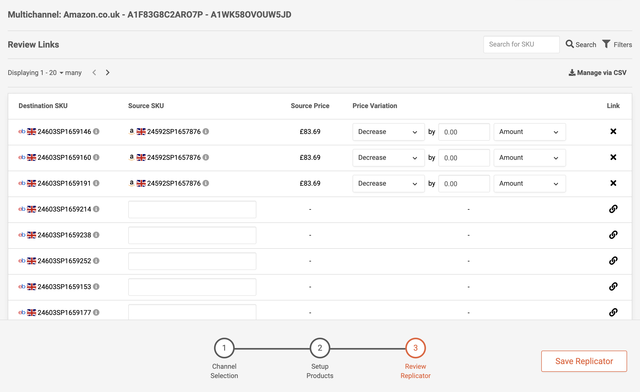Click source price £83.69 in 24603SP1659146 row
This screenshot has height=392, width=640.
coord(310,131)
